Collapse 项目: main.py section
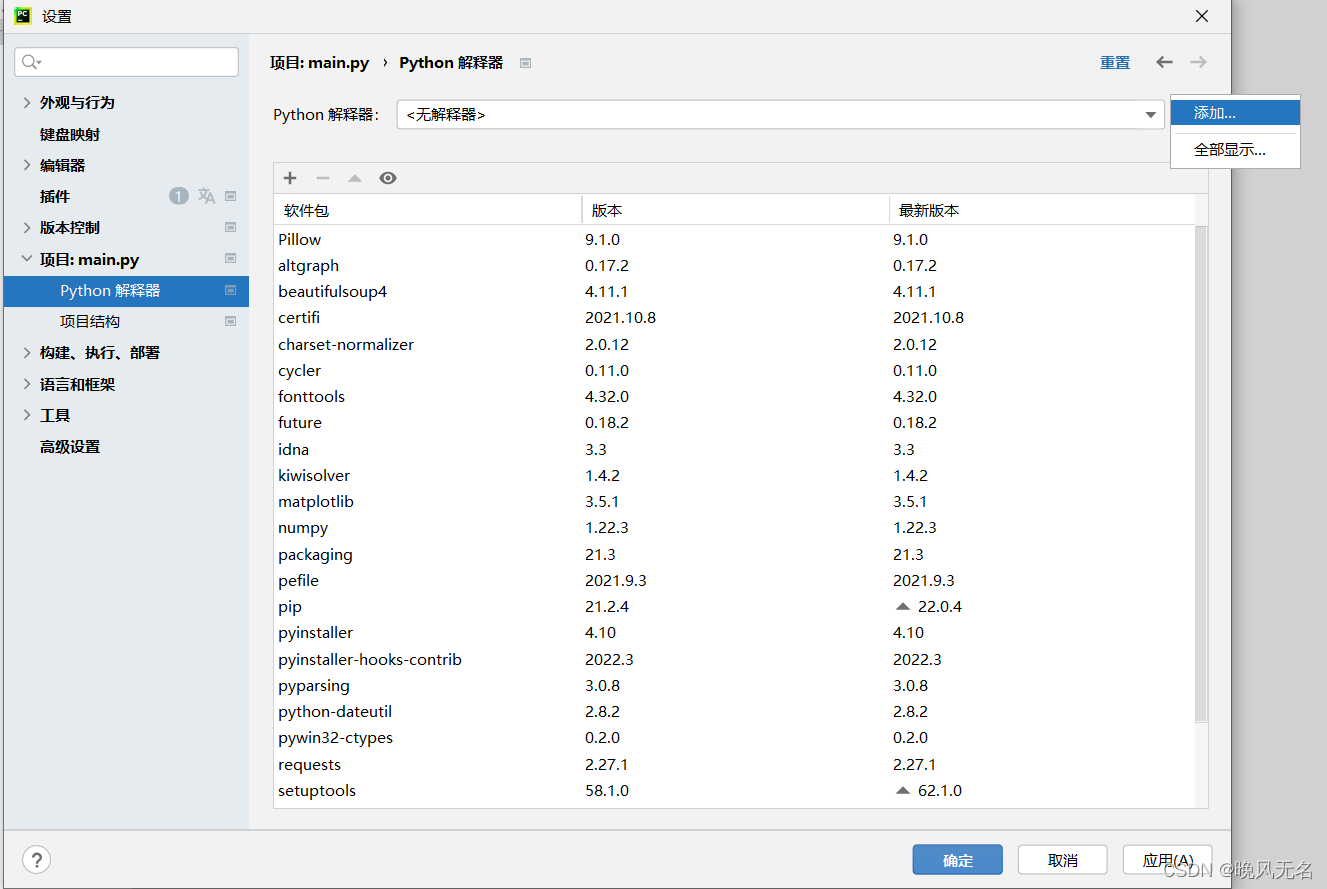Viewport: 1327px width, 889px height. click(x=27, y=259)
